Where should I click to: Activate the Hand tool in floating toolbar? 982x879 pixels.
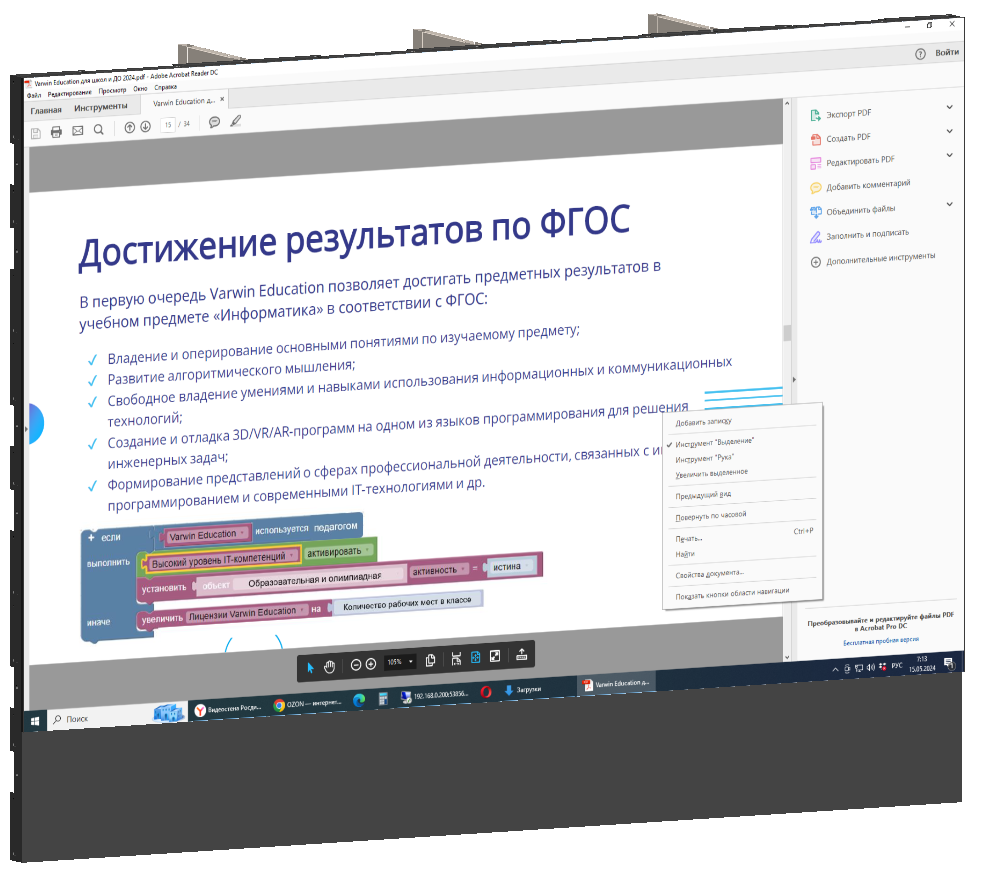point(329,667)
